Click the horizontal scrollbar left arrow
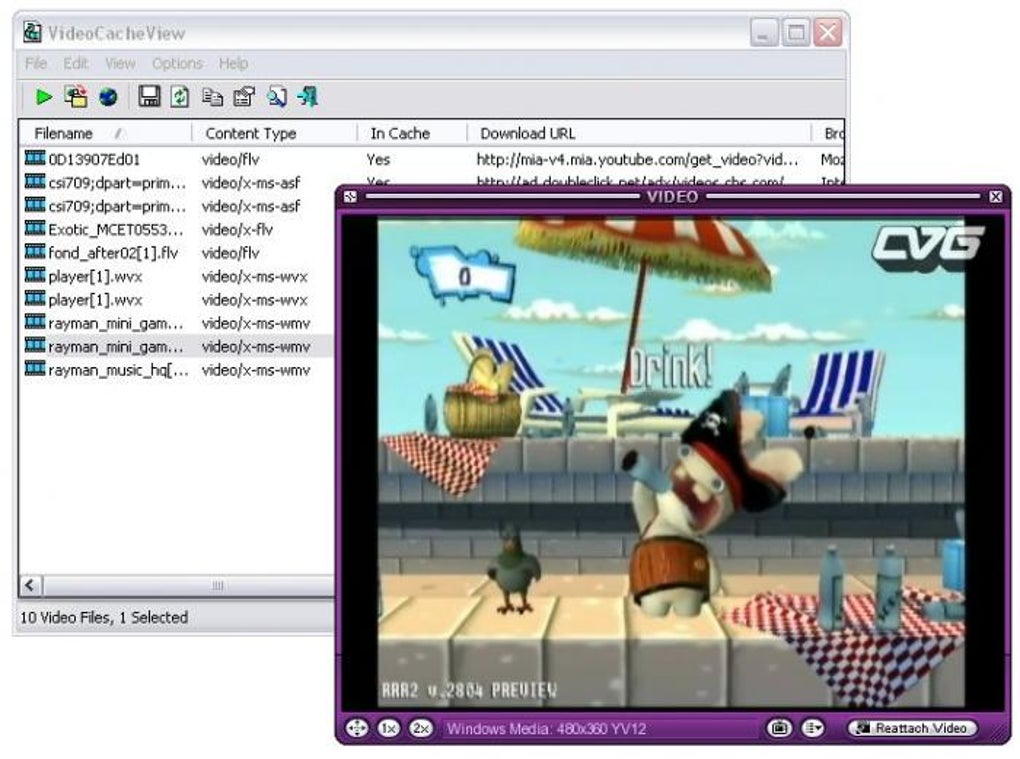Image resolution: width=1020 pixels, height=759 pixels. (30, 585)
